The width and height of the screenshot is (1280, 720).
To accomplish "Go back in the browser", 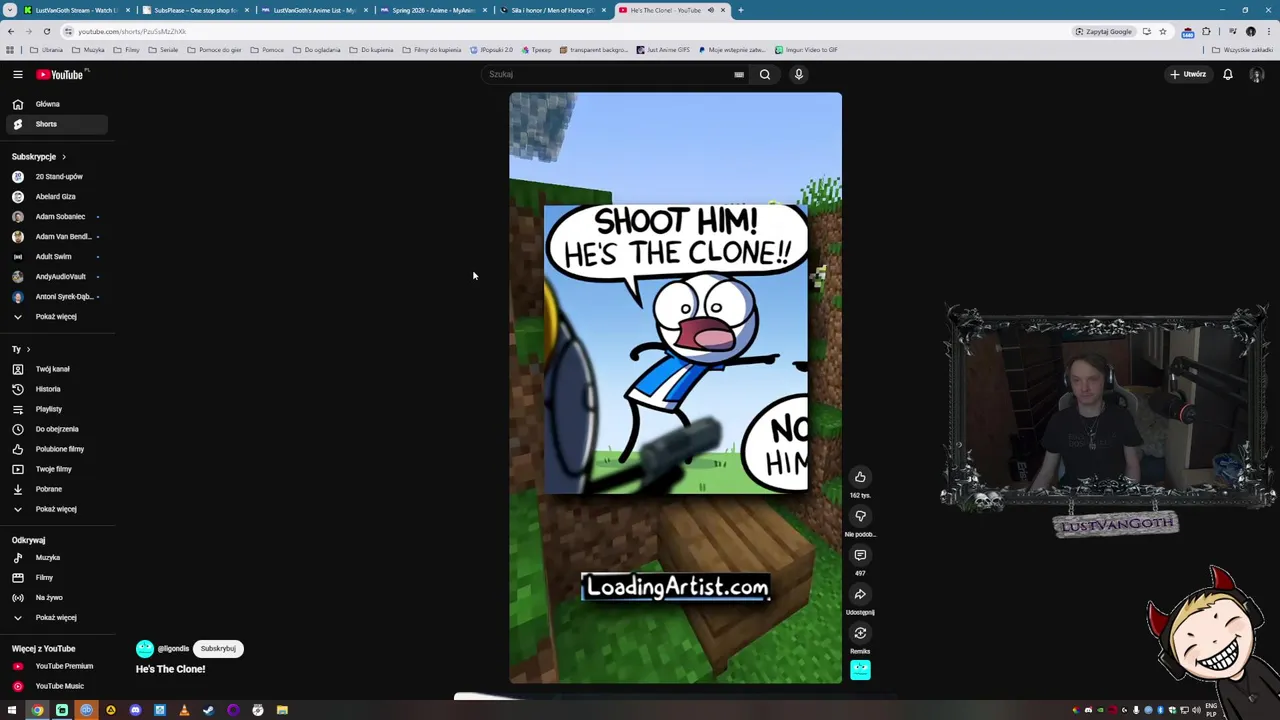I will 10,31.
